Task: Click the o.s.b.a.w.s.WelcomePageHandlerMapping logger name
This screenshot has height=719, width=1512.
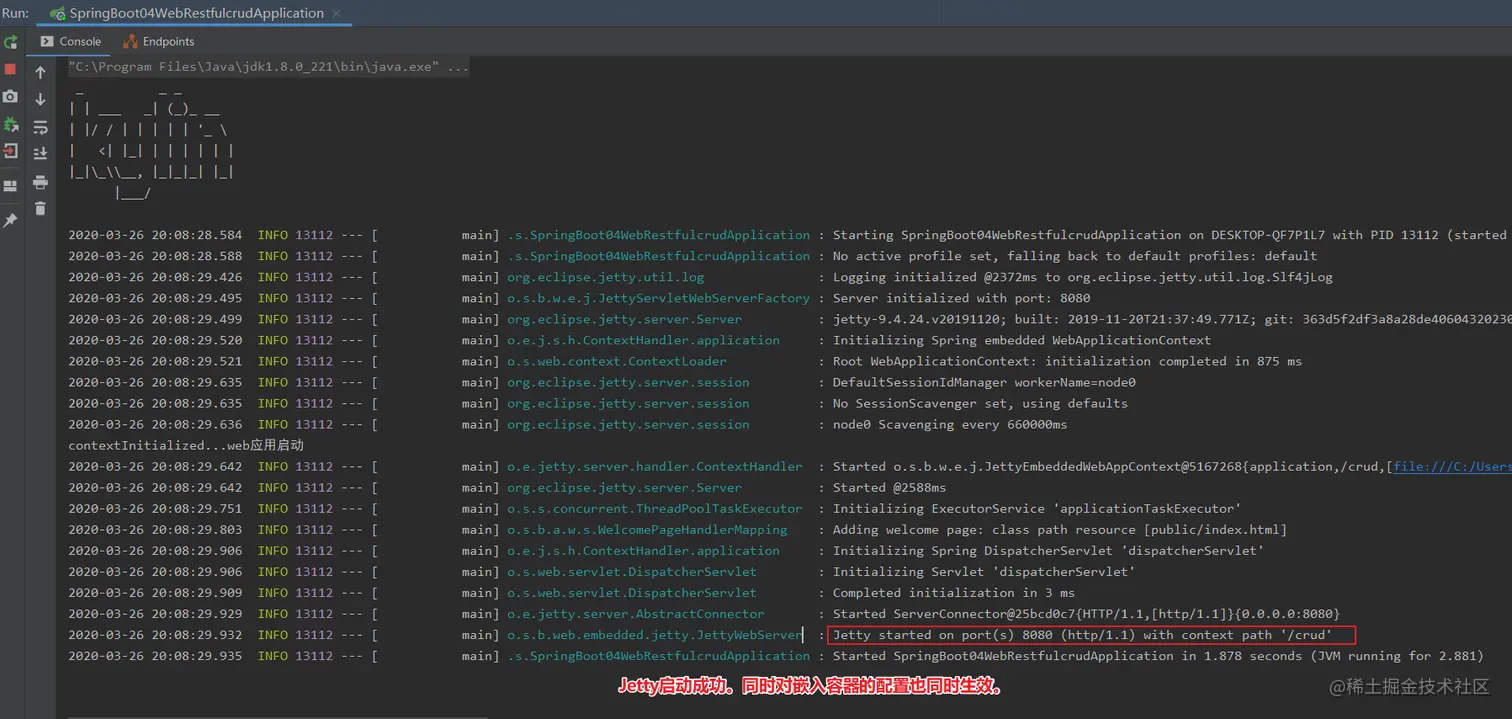Action: click(x=647, y=530)
